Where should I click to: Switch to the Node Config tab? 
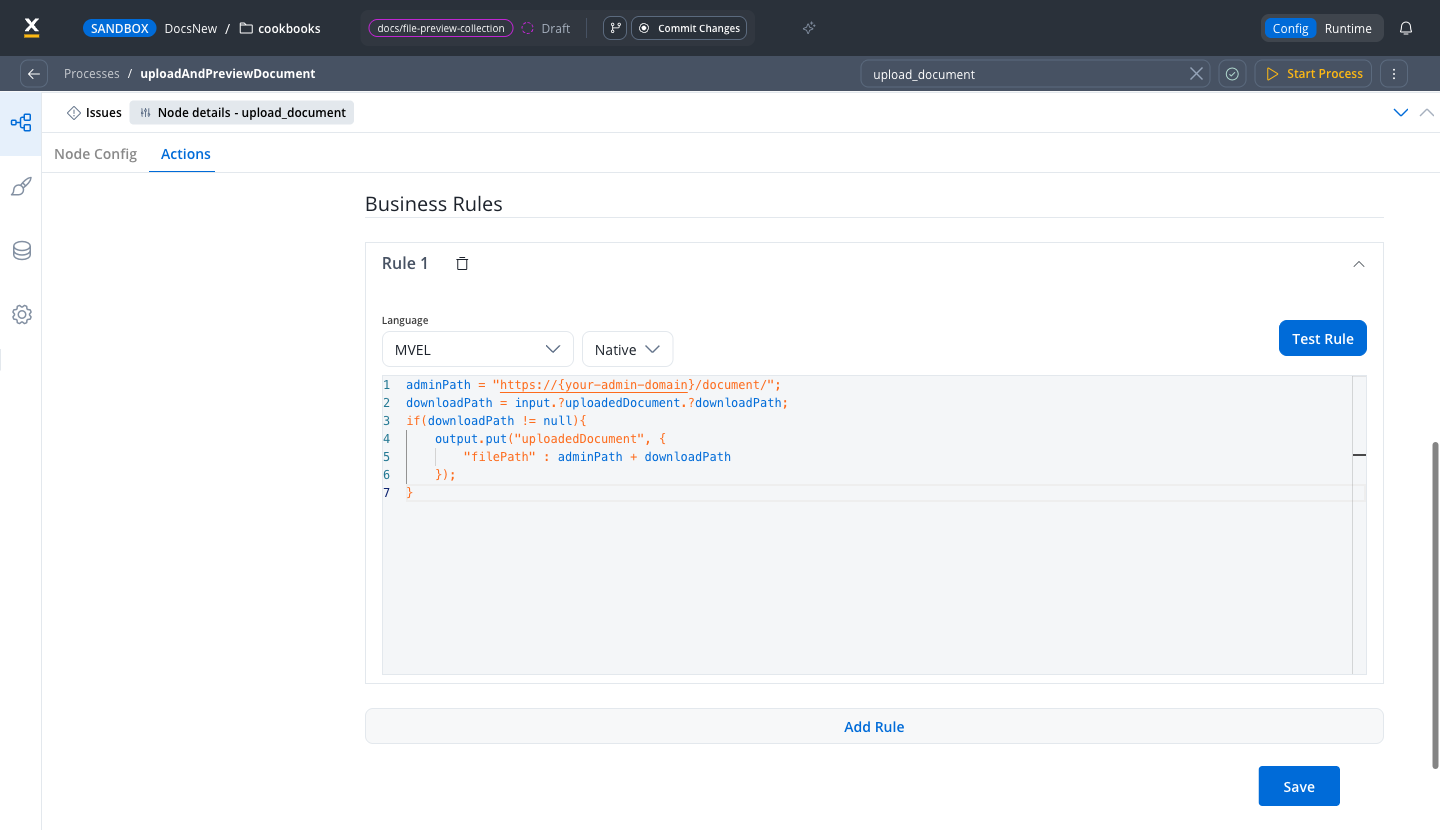(95, 154)
